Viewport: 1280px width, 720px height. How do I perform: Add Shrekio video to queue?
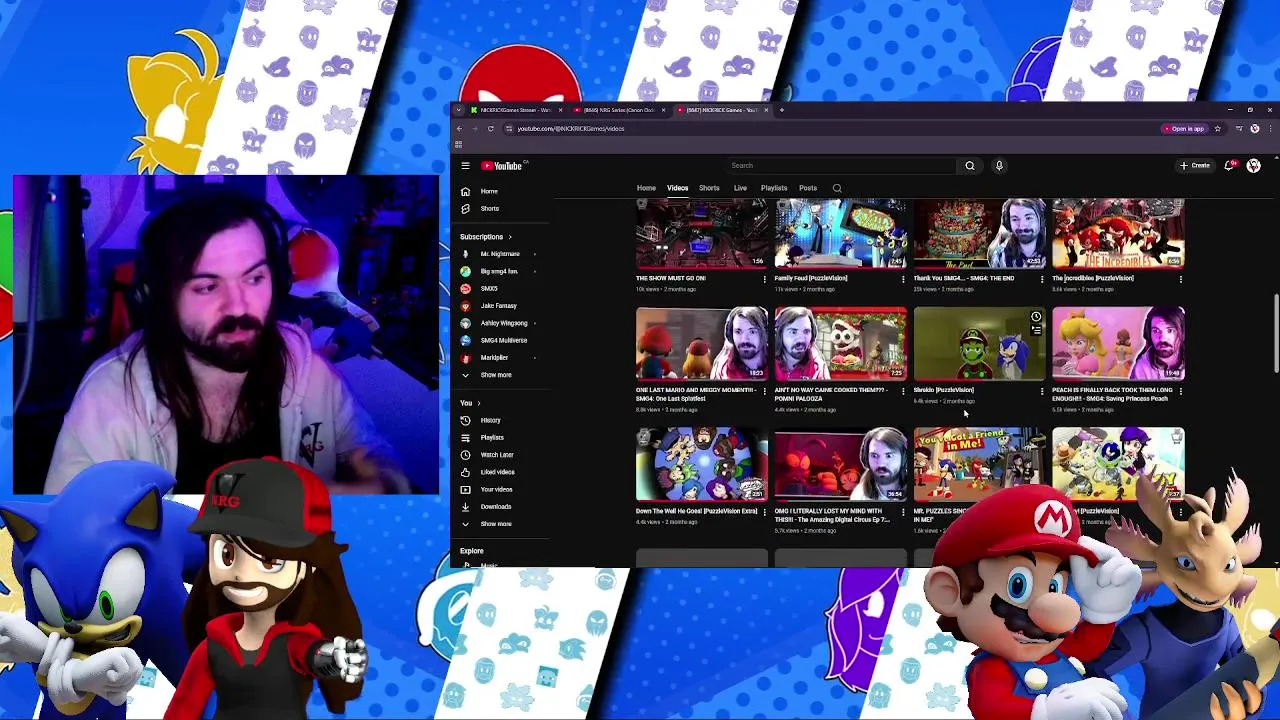[1036, 330]
